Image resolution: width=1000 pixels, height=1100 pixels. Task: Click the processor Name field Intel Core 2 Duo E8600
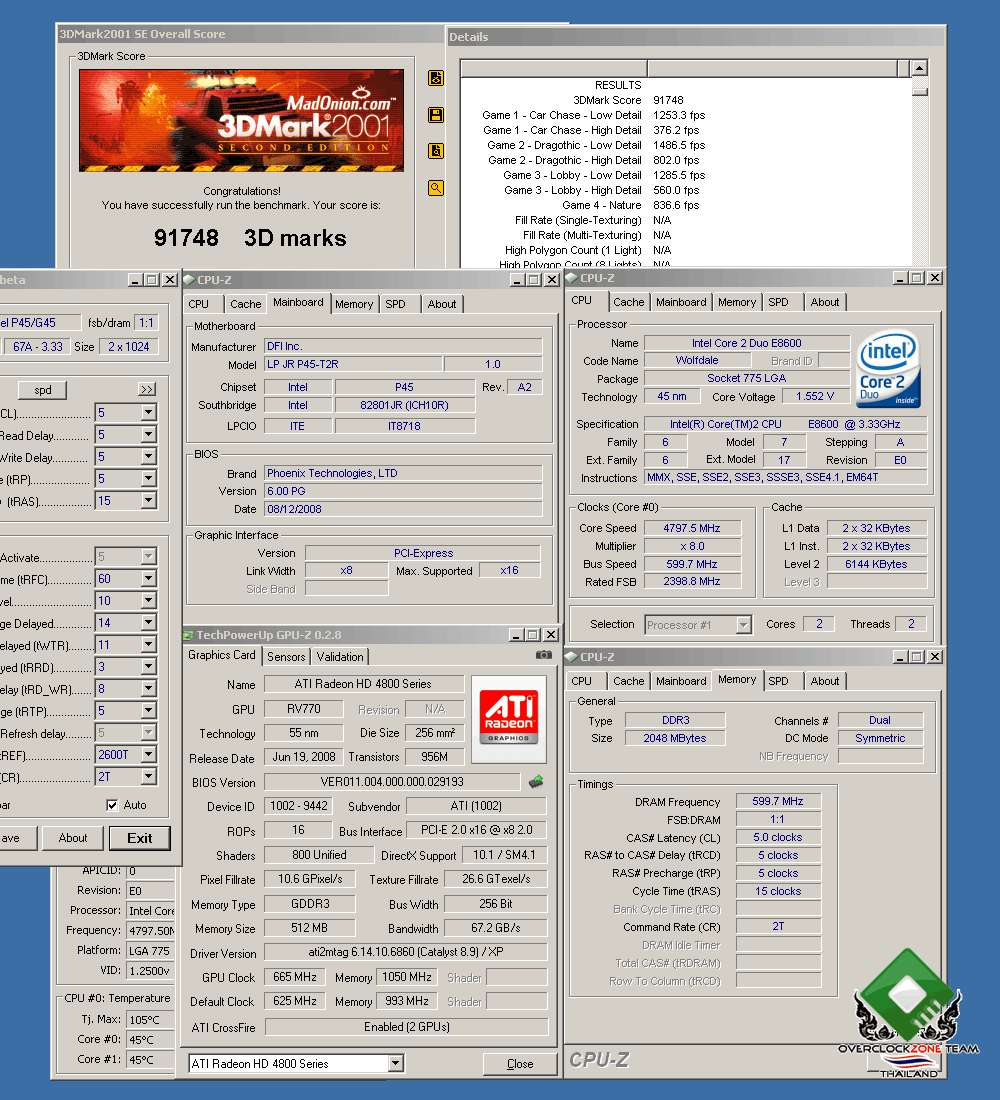click(747, 342)
